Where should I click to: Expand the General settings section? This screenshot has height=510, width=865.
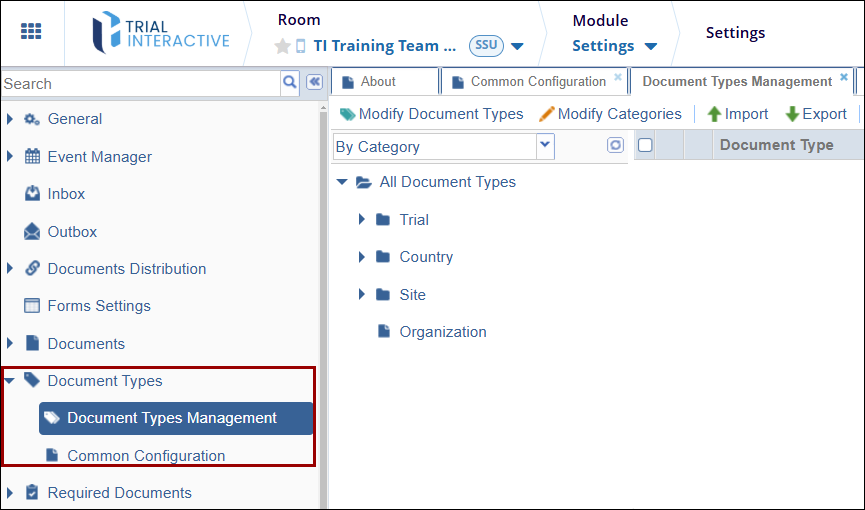click(x=11, y=119)
